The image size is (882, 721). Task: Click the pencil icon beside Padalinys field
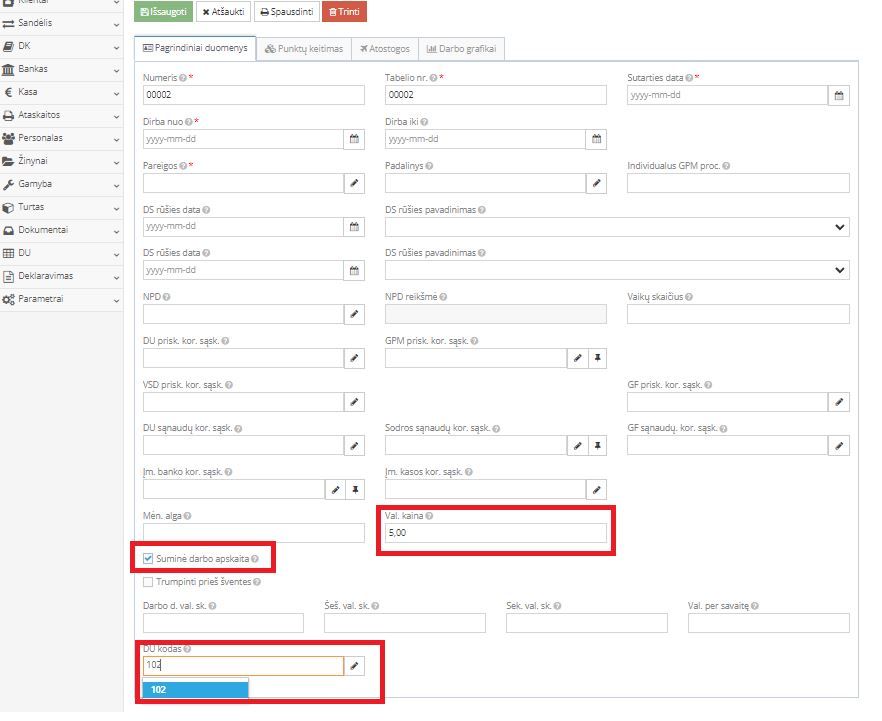[596, 183]
